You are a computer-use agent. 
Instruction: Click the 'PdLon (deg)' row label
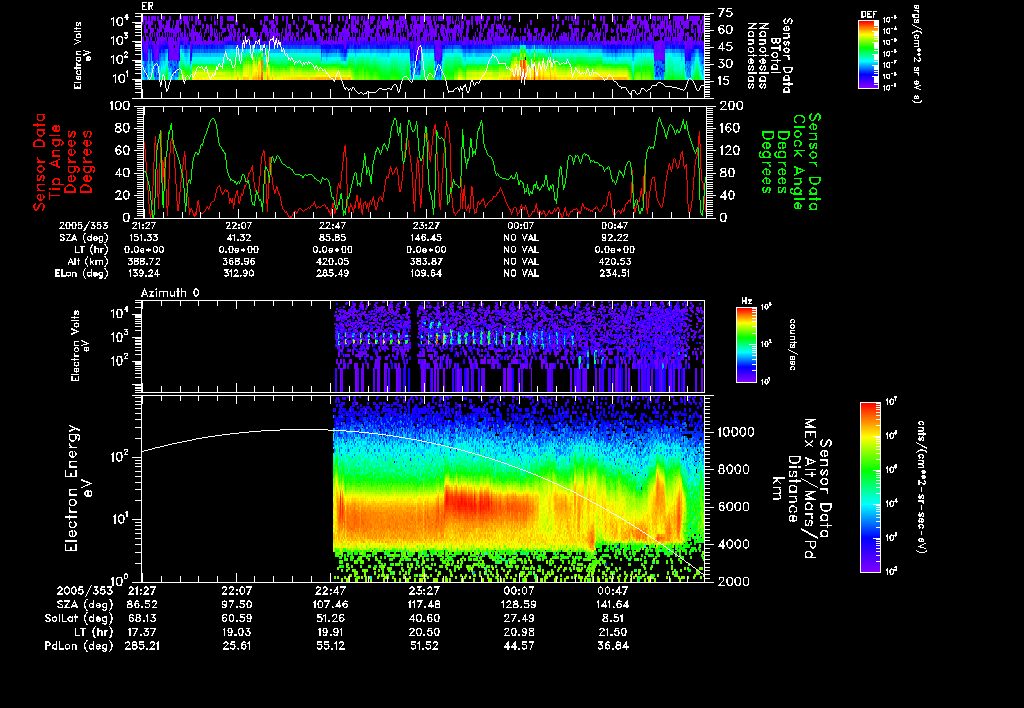79,646
